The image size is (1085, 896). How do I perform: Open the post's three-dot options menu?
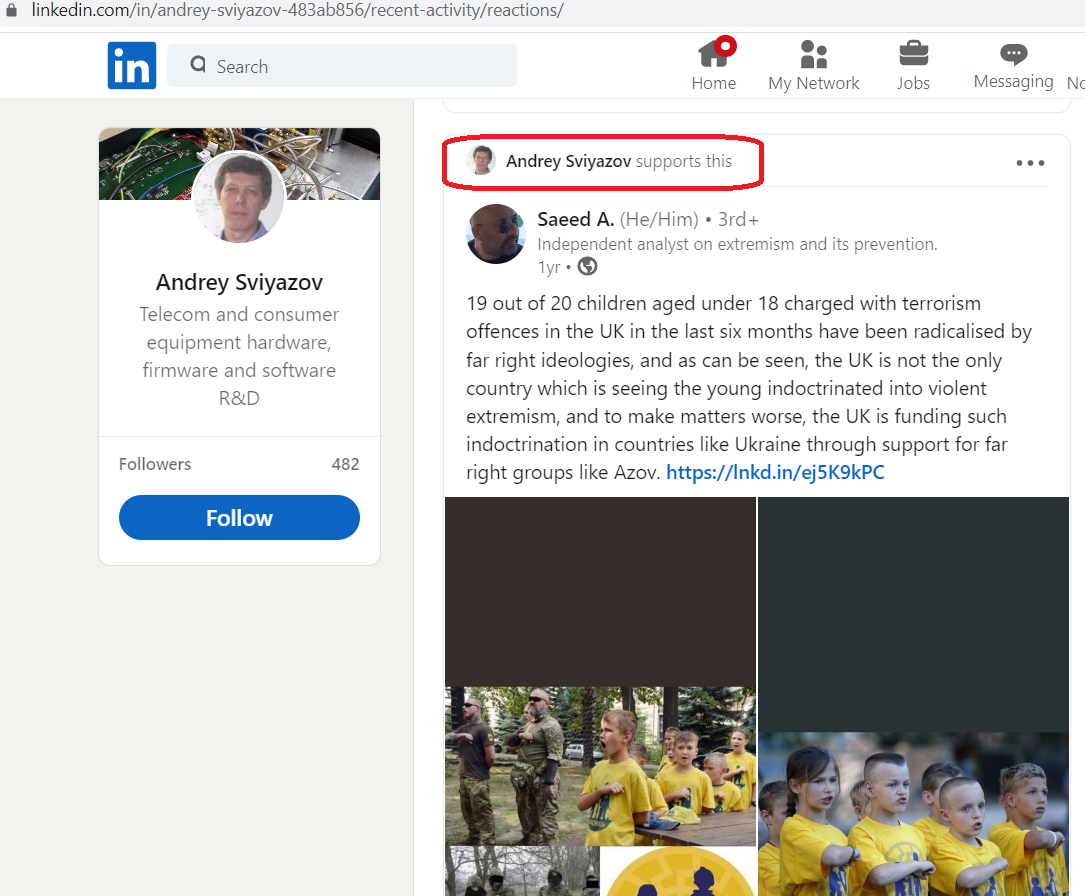pyautogui.click(x=1030, y=163)
